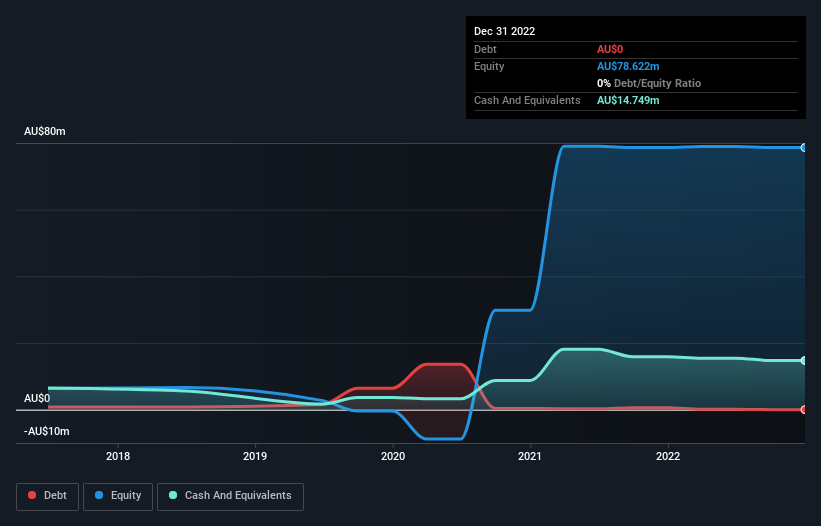Image resolution: width=821 pixels, height=526 pixels.
Task: Click the teal Cash endpoint marker at Dec 2022
Action: (x=803, y=361)
